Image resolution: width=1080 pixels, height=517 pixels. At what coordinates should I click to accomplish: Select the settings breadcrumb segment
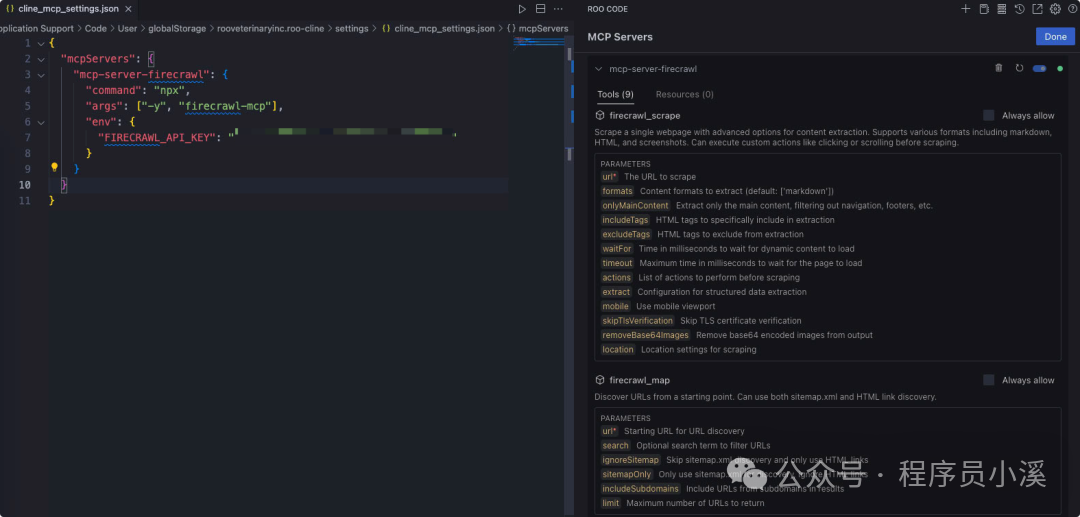[x=351, y=28]
